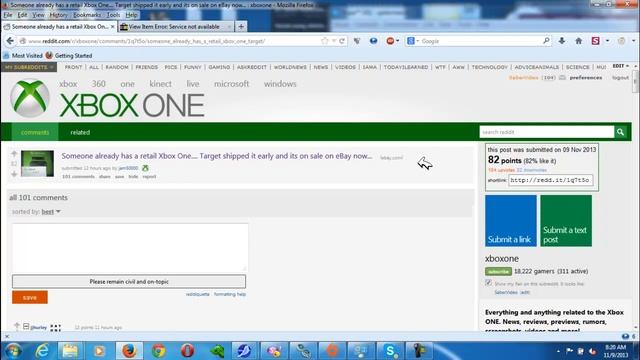
Task: Open the Bookmarks menu
Action: (87, 15)
